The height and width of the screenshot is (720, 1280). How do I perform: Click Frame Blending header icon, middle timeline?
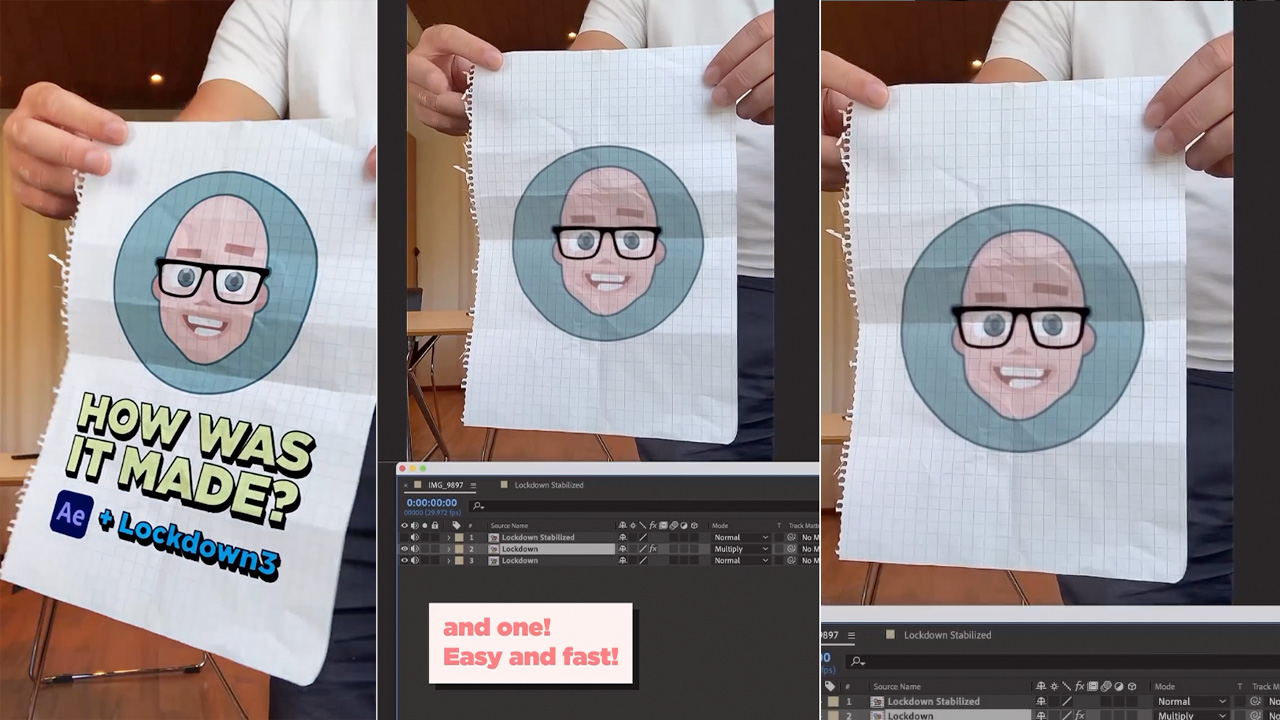pyautogui.click(x=663, y=525)
